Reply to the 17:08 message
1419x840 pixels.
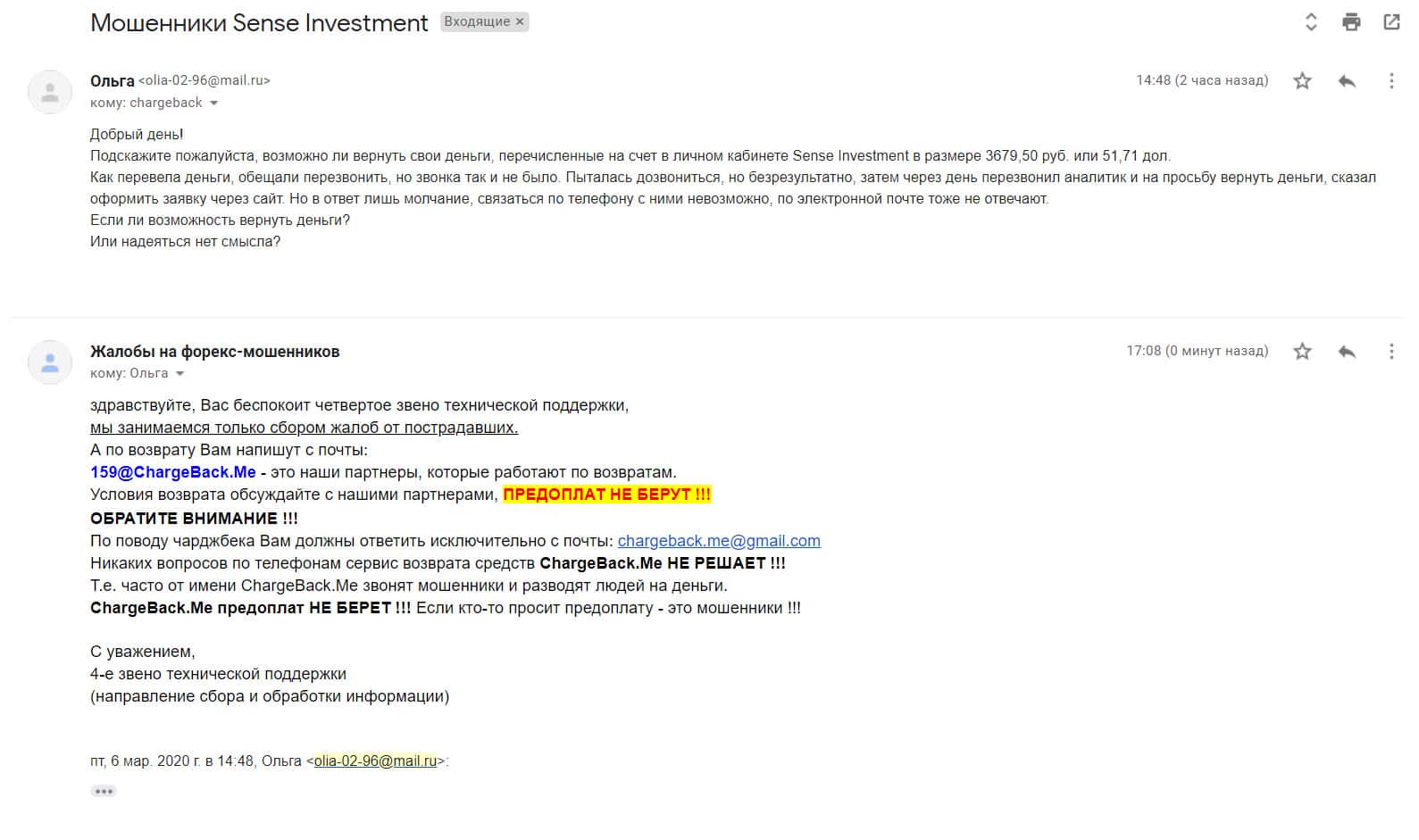click(1347, 352)
